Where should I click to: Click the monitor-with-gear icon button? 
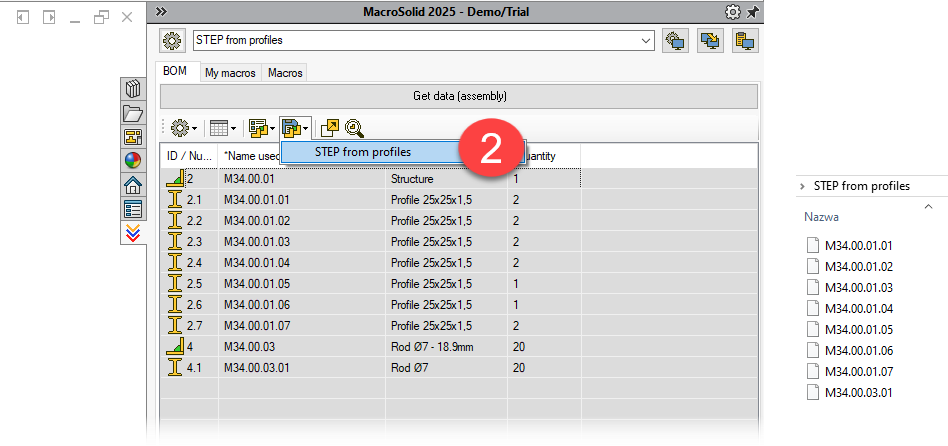(x=675, y=40)
